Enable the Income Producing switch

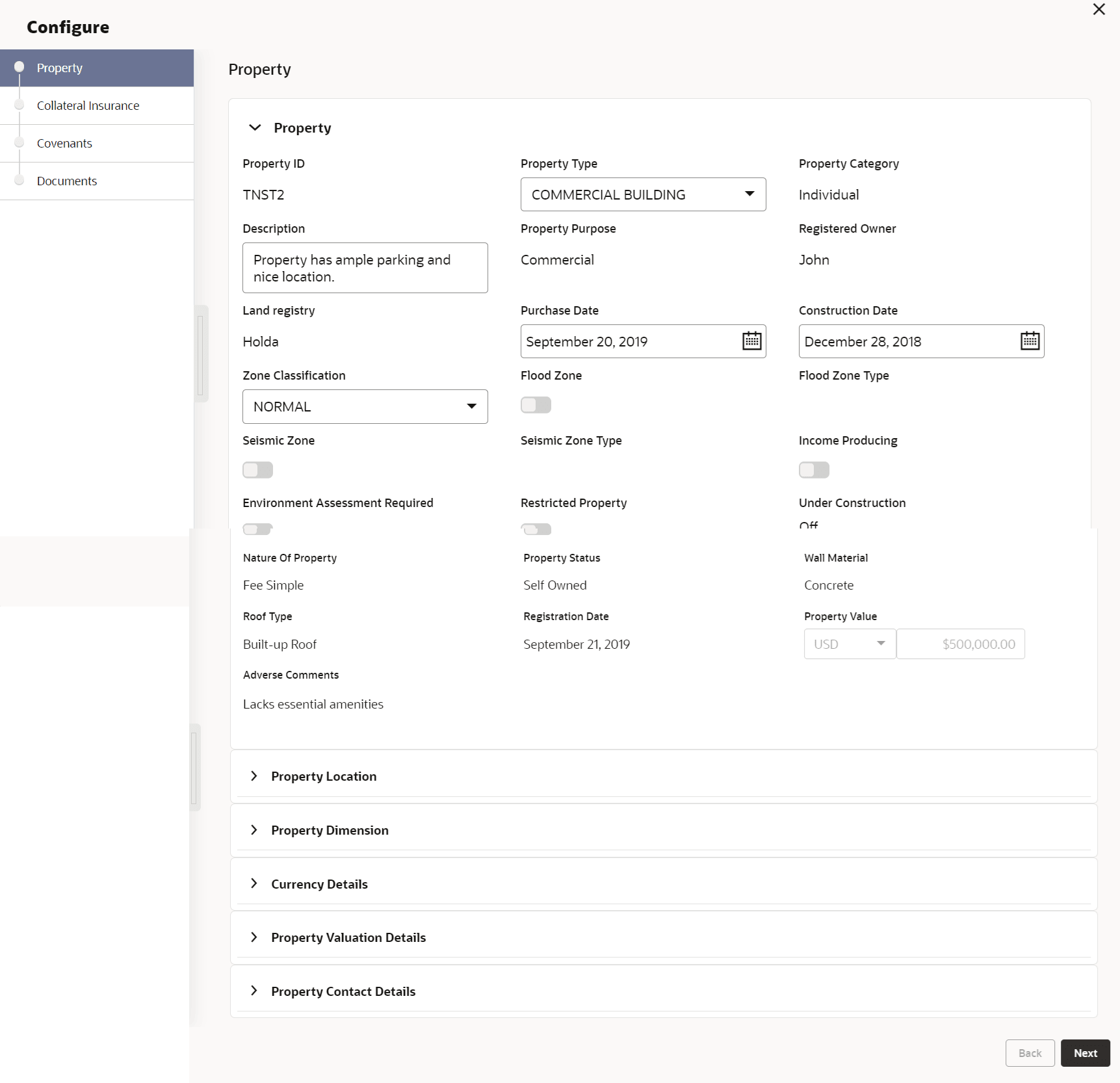click(814, 470)
